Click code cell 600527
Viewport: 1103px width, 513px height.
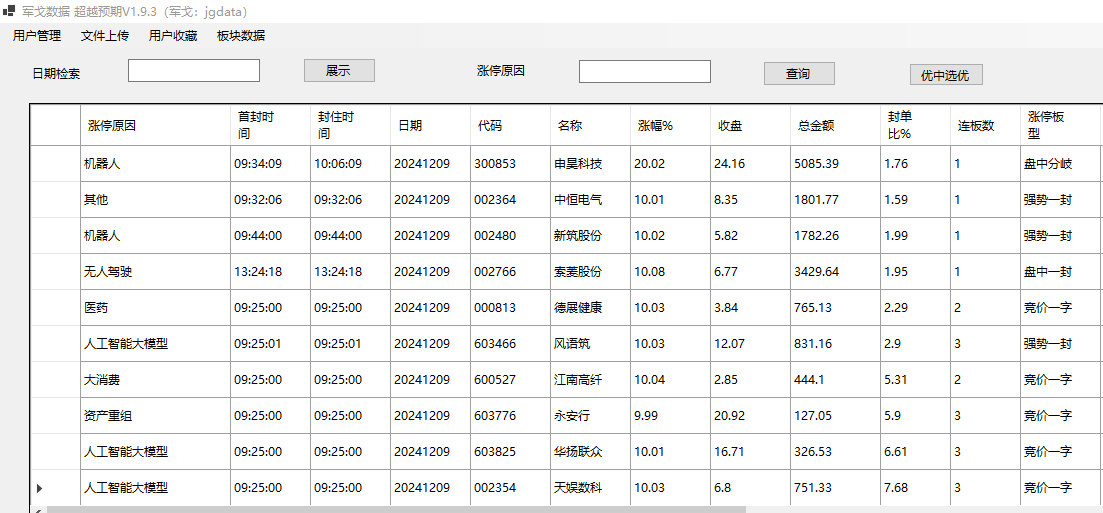click(x=511, y=380)
